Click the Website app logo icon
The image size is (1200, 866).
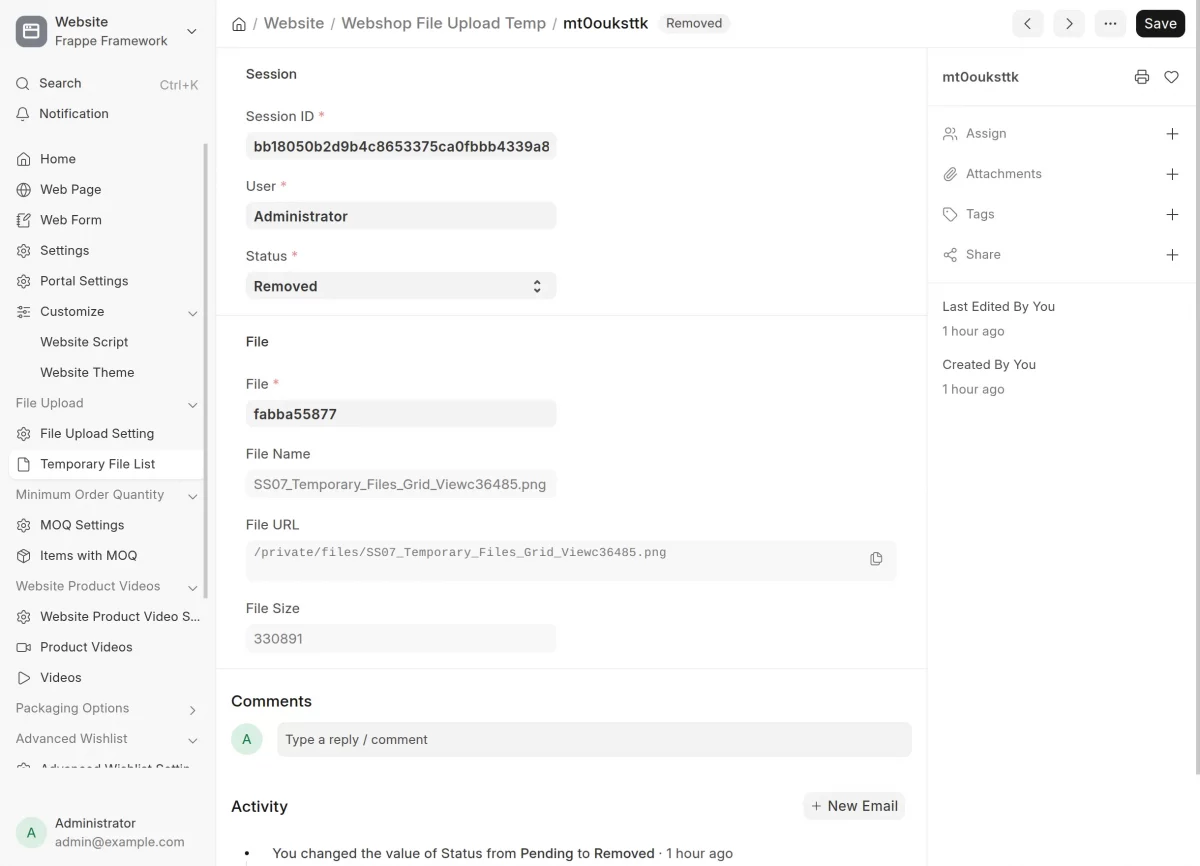32,31
